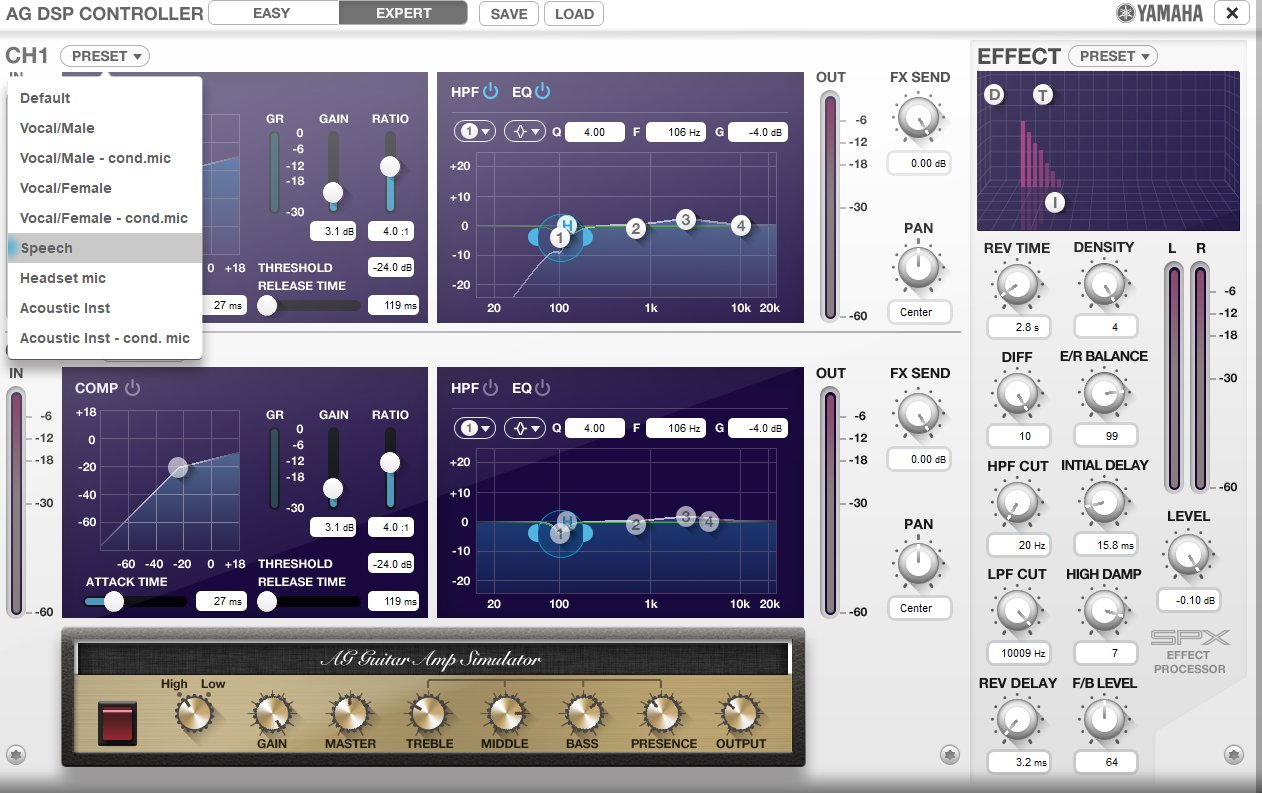Click CH1 EQ node 3

685,219
